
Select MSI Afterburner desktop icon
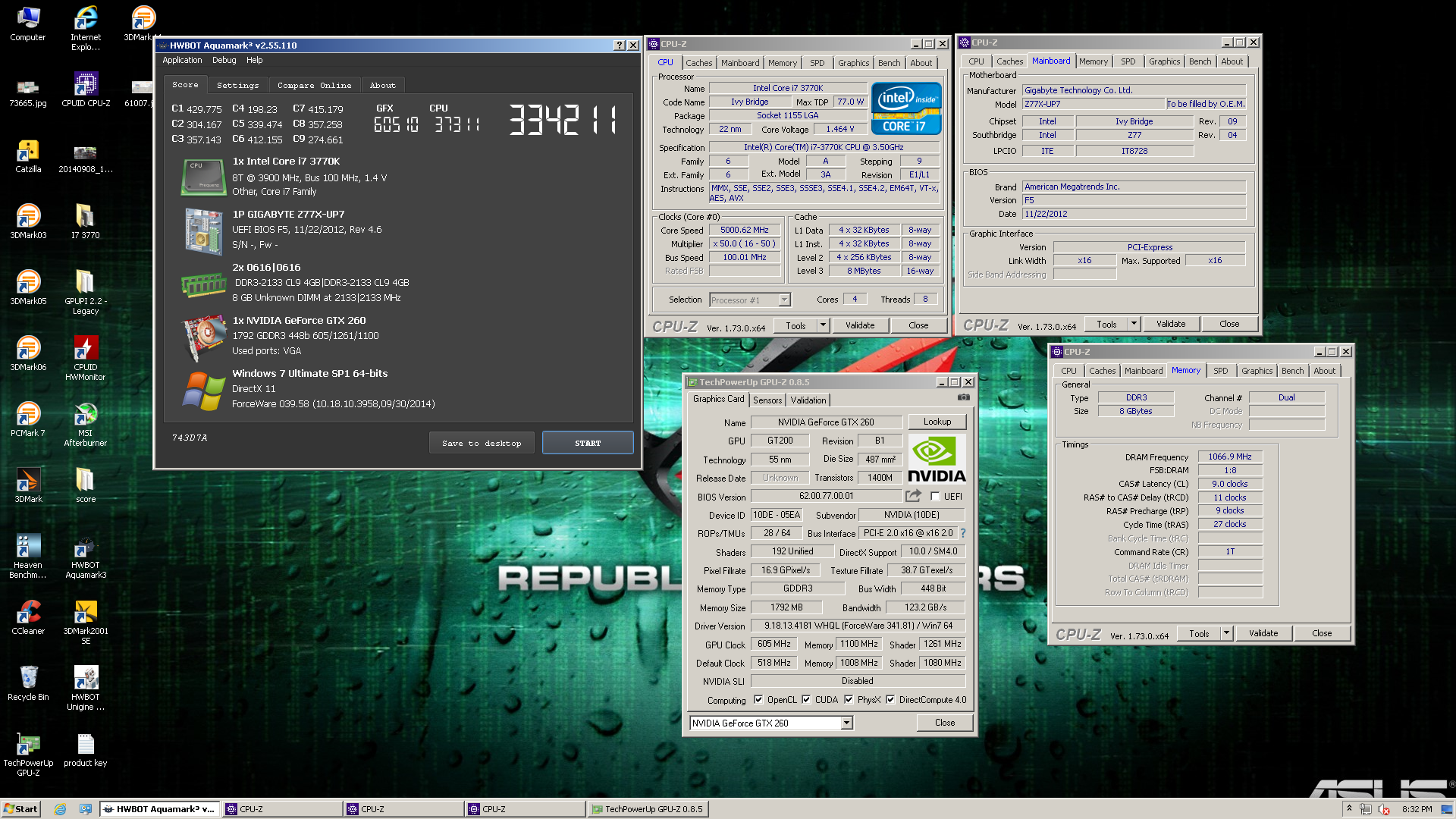click(86, 424)
